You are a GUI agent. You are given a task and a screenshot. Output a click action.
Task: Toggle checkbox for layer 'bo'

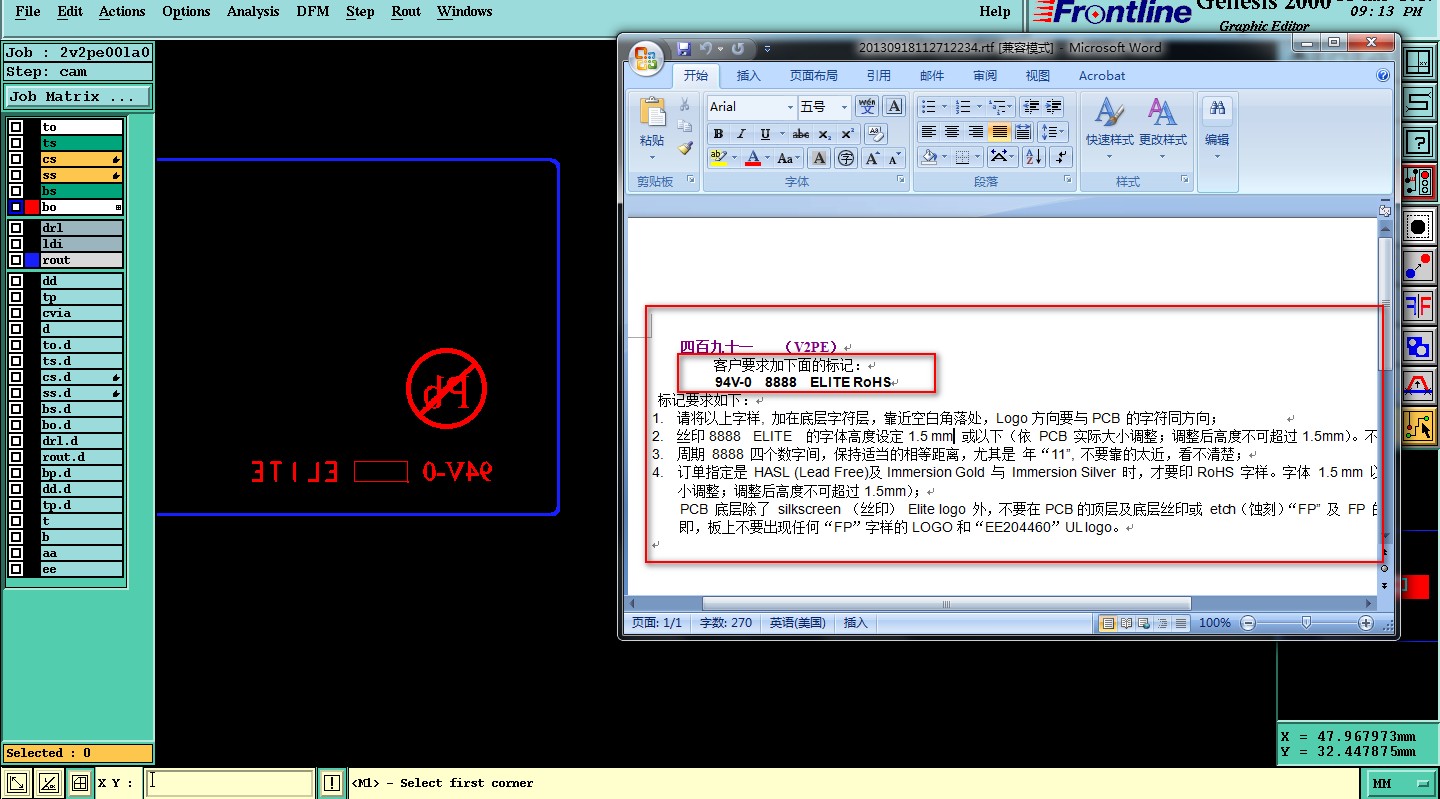click(15, 207)
